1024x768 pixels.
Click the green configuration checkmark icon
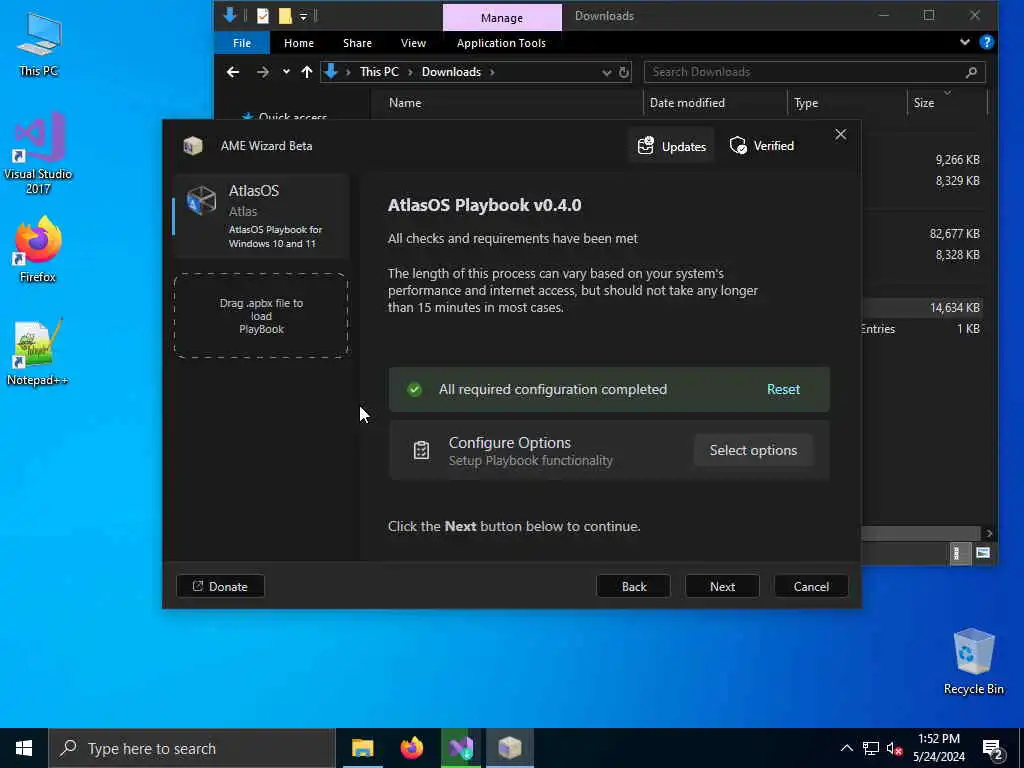pos(415,390)
